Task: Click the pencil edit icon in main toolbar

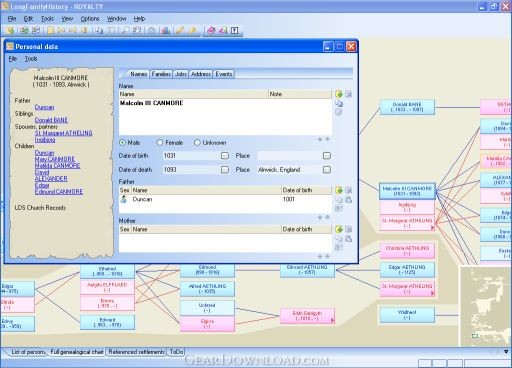Action: [180, 31]
